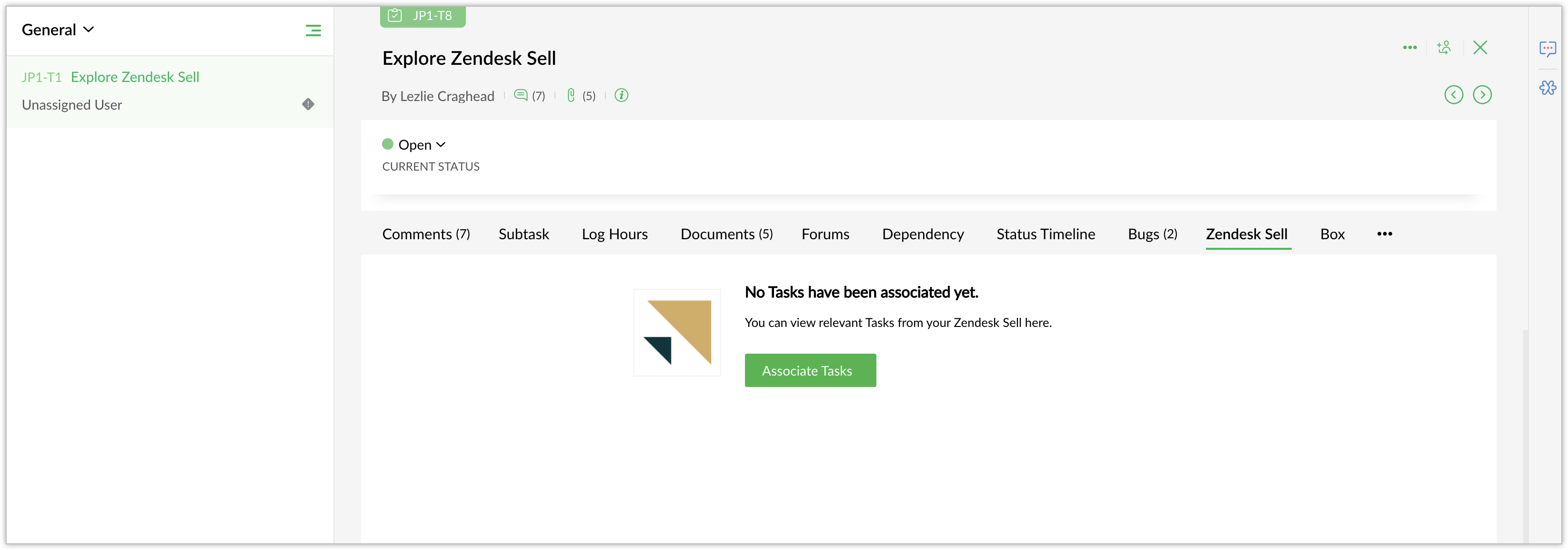This screenshot has width=1568, height=550.
Task: Go to previous task arrow
Action: pos(1454,95)
